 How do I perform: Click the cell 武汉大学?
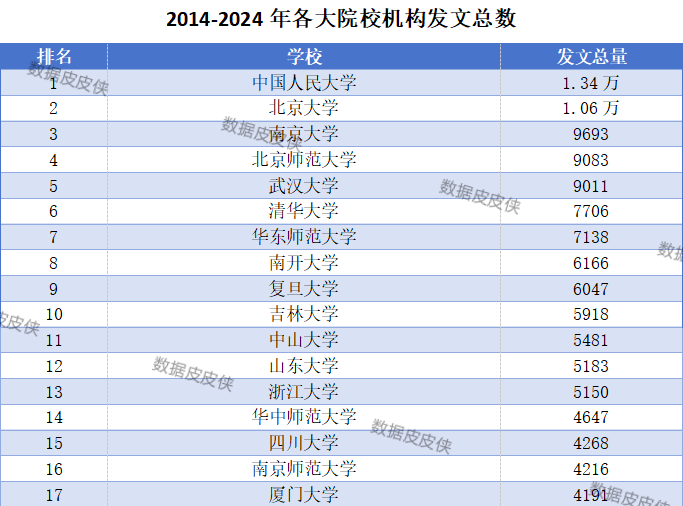(x=304, y=186)
